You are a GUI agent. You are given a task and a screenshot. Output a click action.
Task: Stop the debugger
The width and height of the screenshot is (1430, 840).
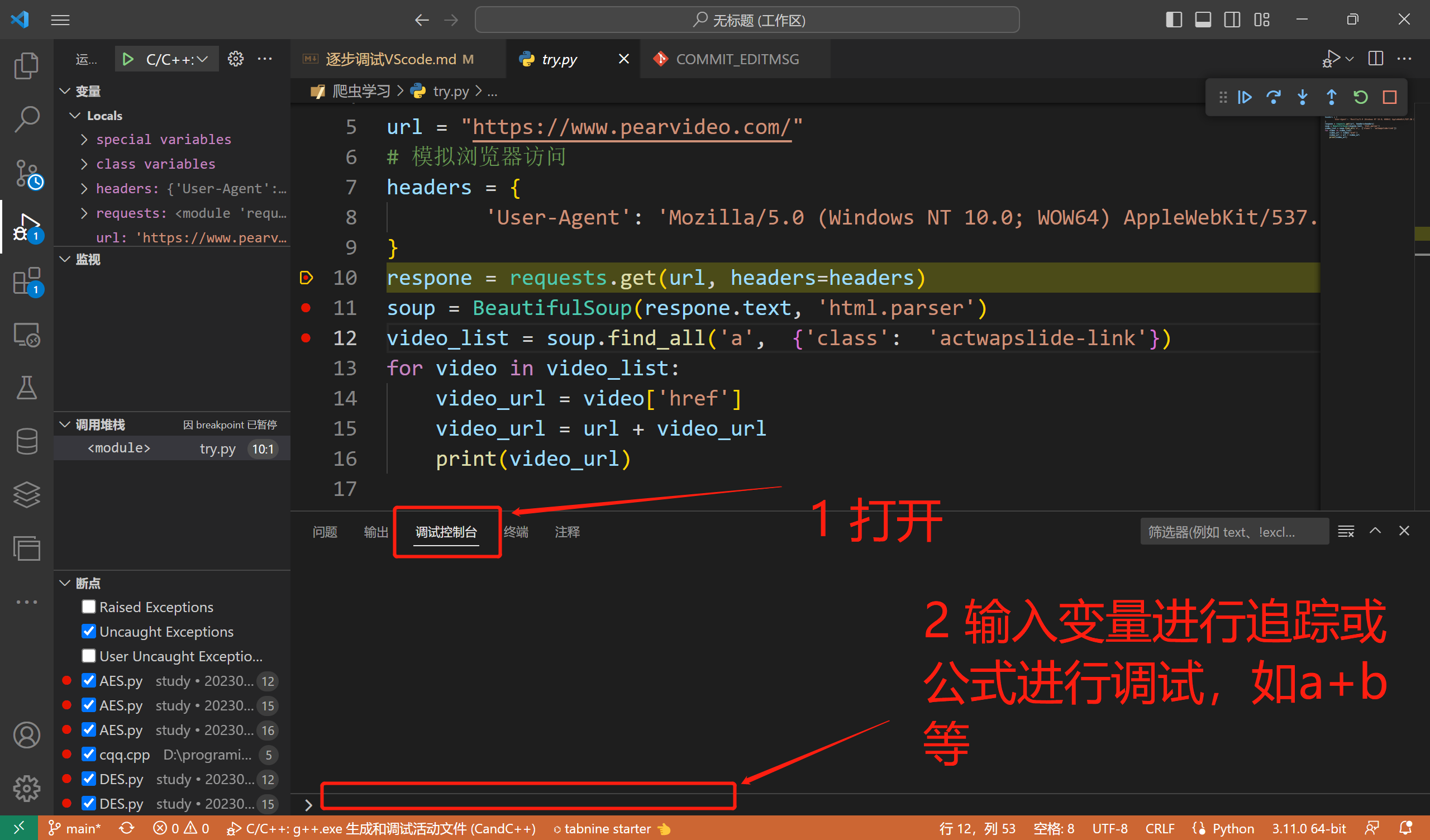coord(1390,97)
